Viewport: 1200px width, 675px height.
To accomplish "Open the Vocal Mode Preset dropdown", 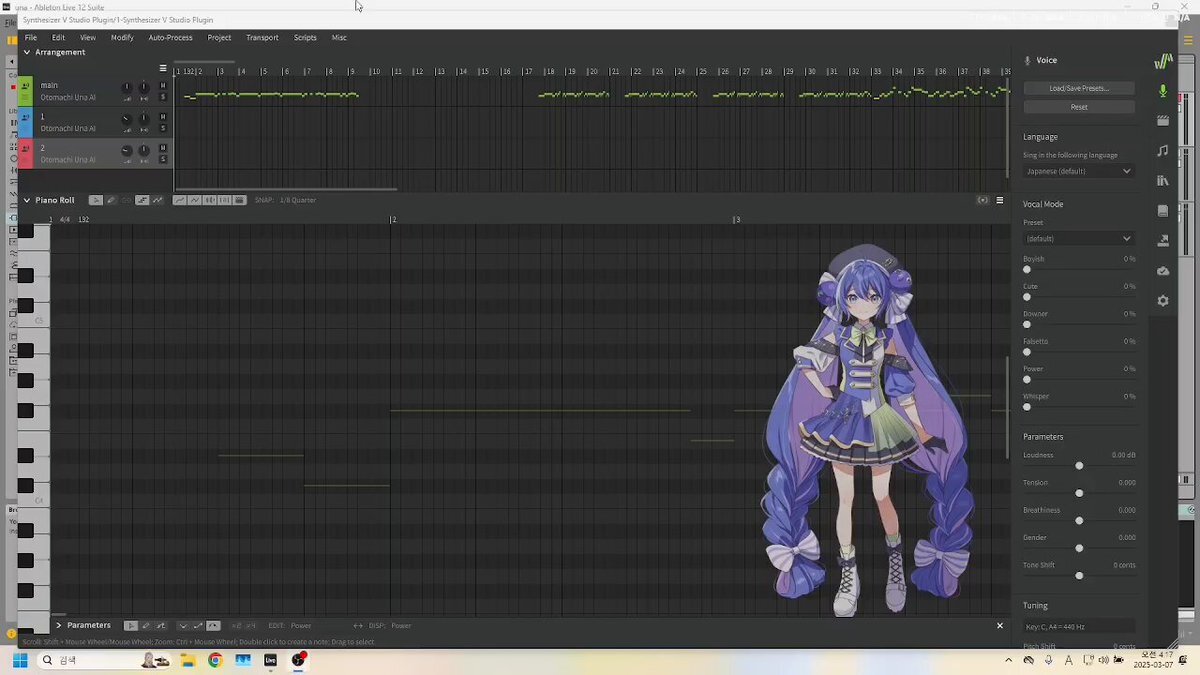I will coord(1079,239).
